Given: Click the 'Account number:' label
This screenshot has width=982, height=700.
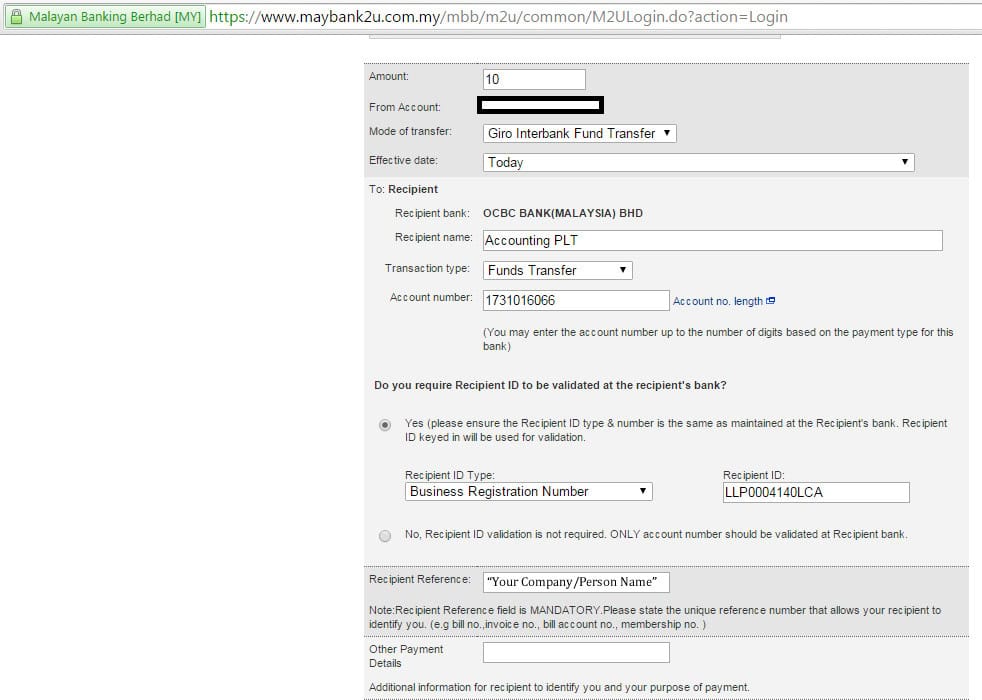Looking at the screenshot, I should click(431, 297).
